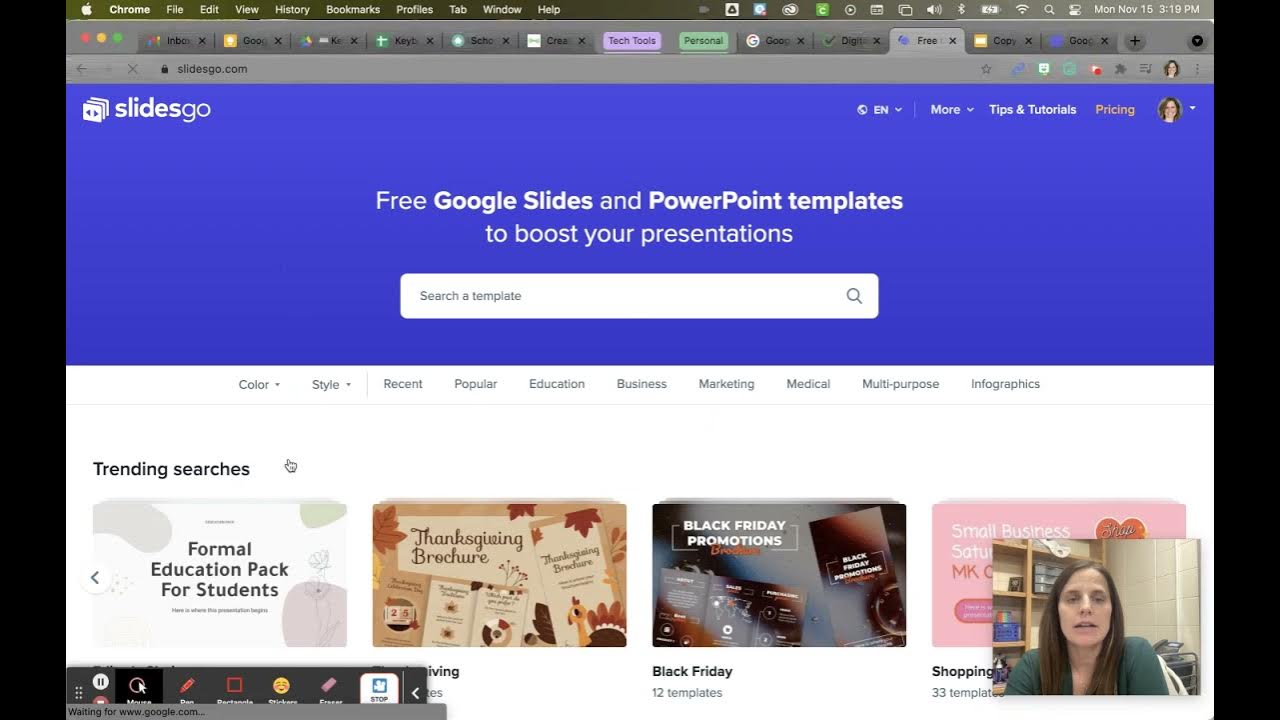This screenshot has width=1280, height=720.
Task: Open the Creative Cloud menu bar icon
Action: pos(790,9)
